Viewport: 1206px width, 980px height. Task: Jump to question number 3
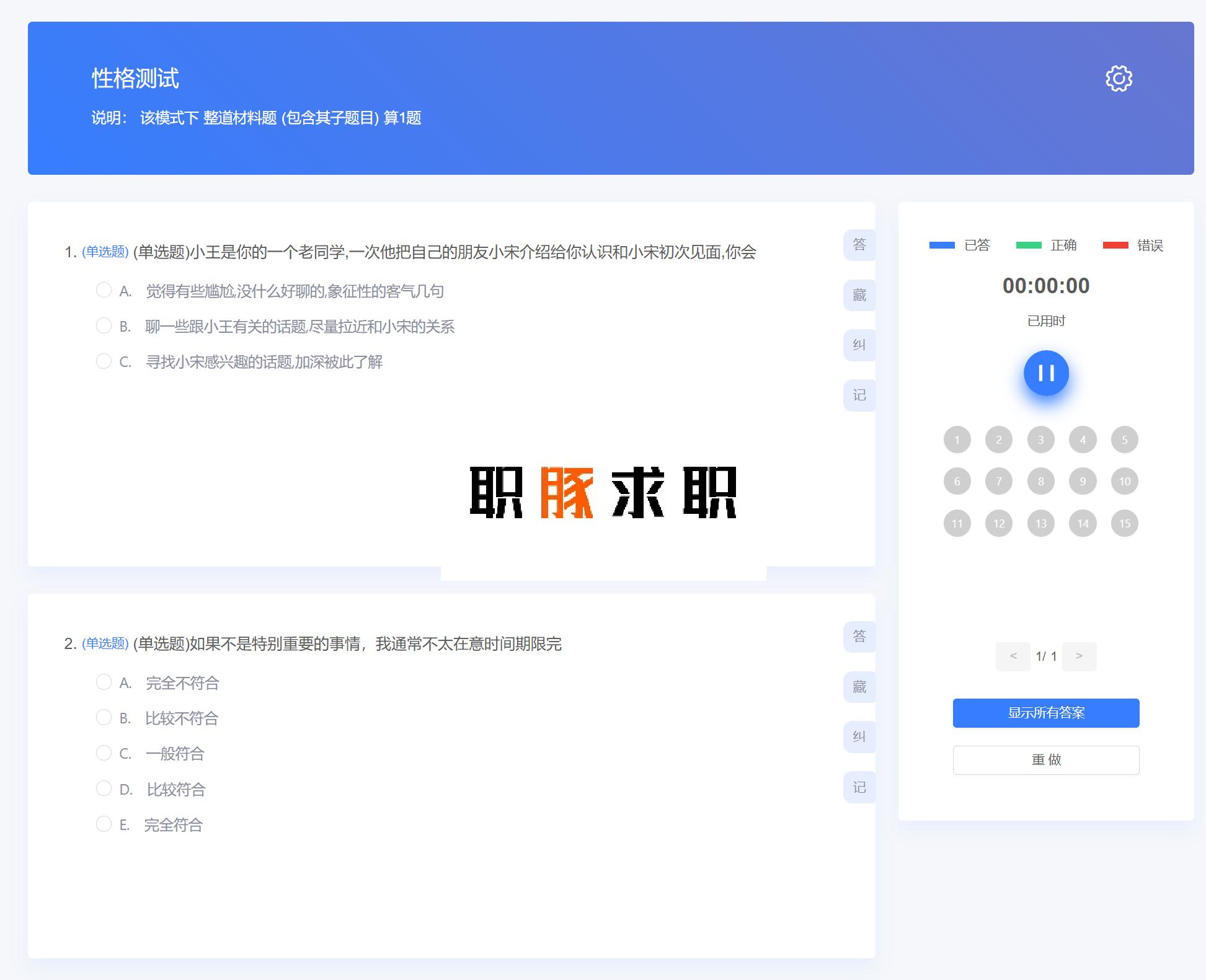click(x=1041, y=439)
